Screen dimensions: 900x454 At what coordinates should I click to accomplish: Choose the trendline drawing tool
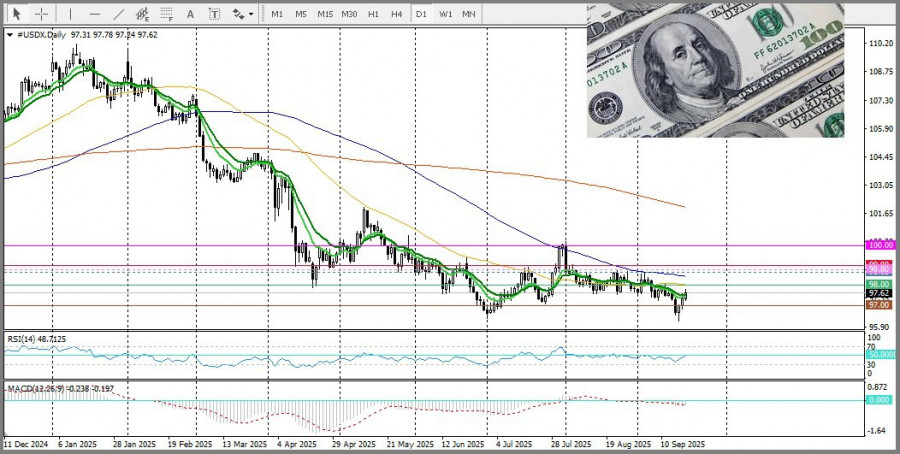(119, 14)
